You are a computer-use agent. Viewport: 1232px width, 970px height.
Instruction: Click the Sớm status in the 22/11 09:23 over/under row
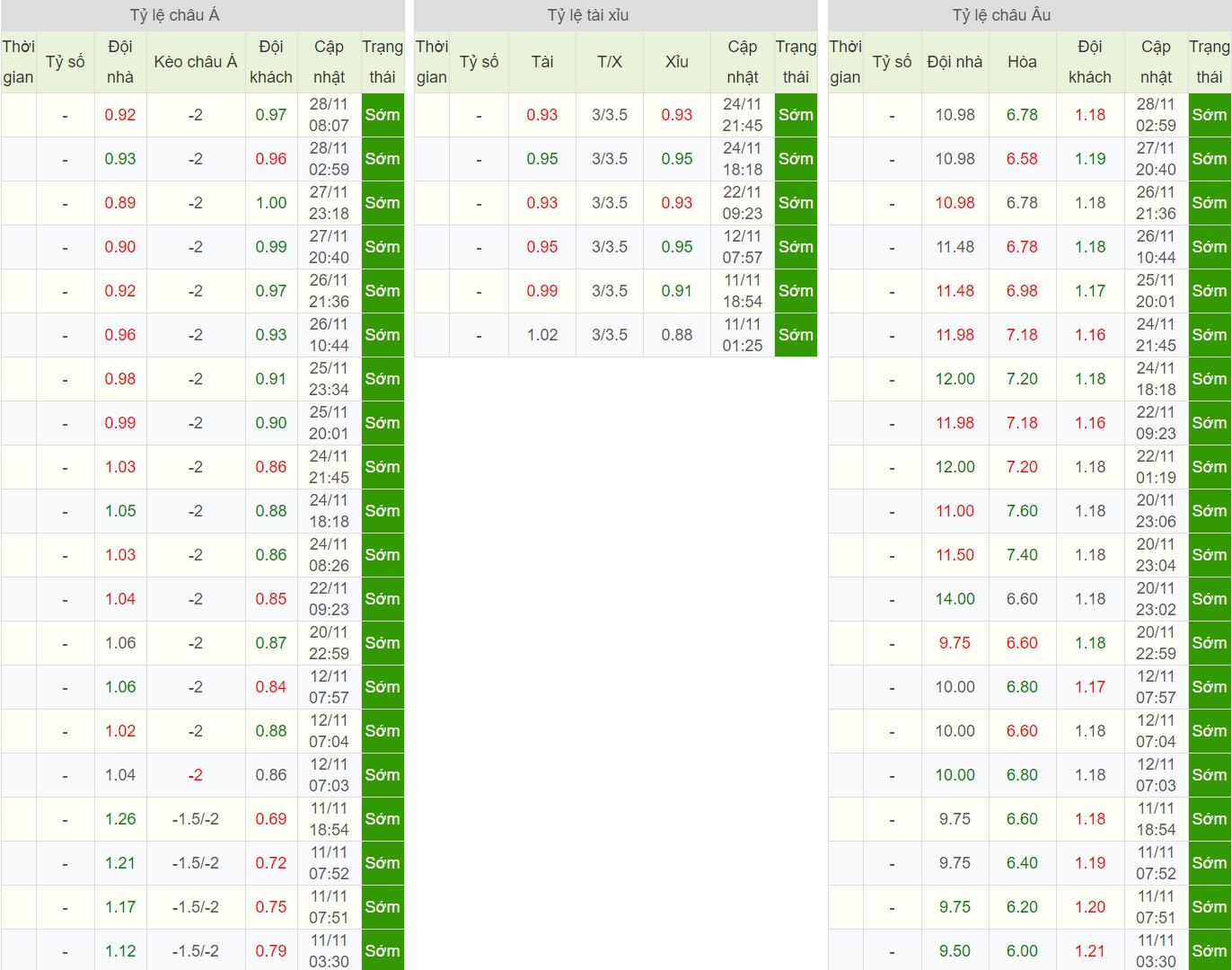(796, 203)
